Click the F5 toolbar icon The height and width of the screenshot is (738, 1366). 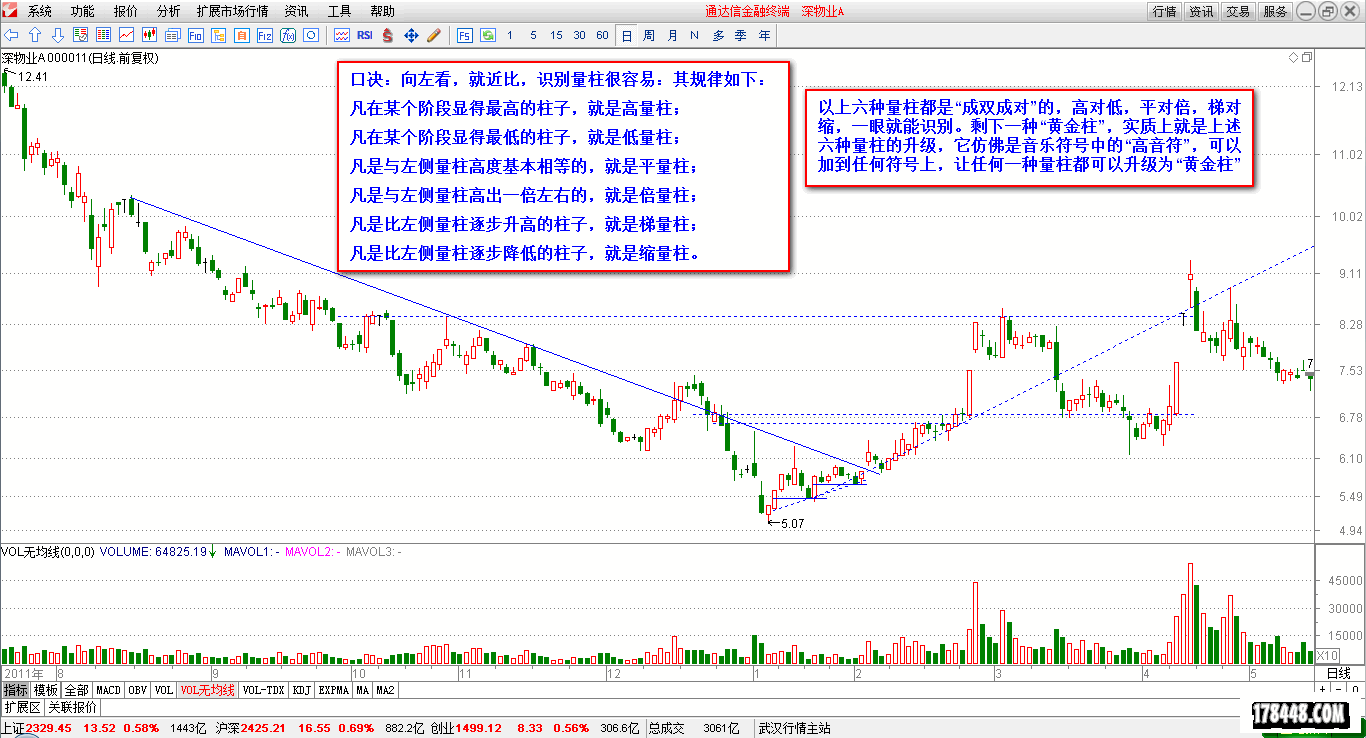tap(465, 35)
